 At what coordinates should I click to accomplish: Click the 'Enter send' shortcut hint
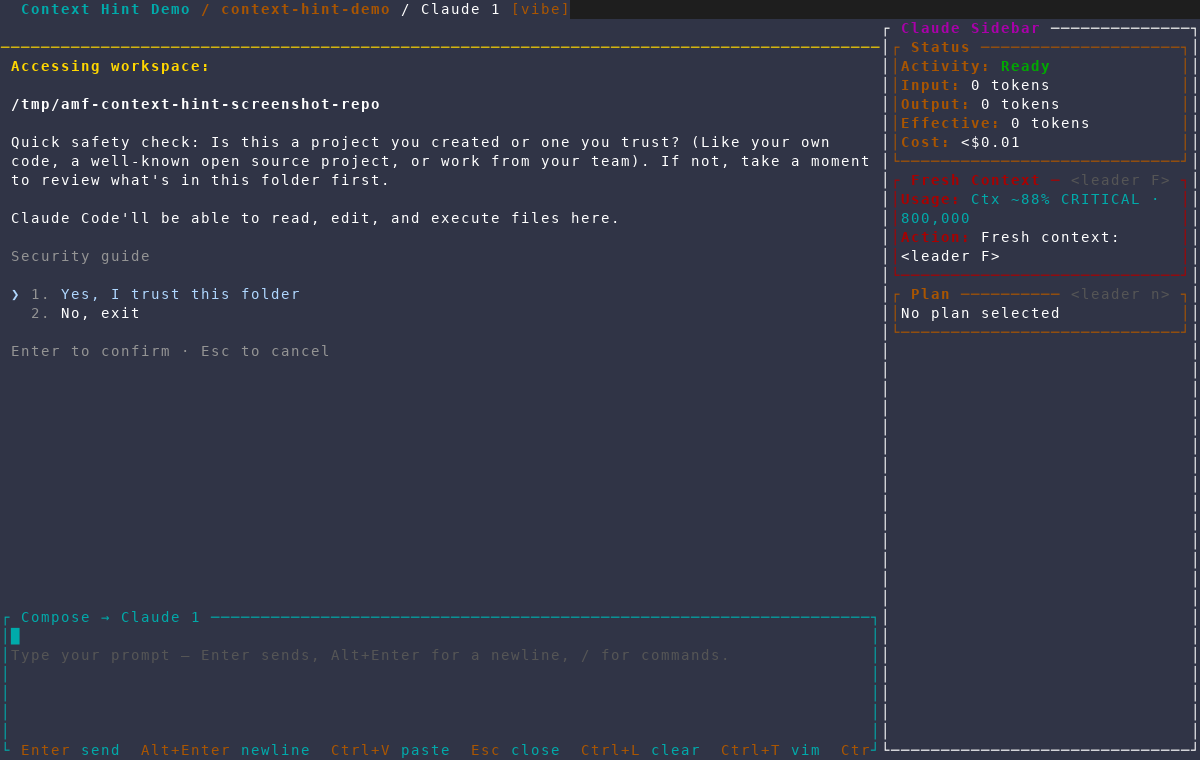point(71,750)
